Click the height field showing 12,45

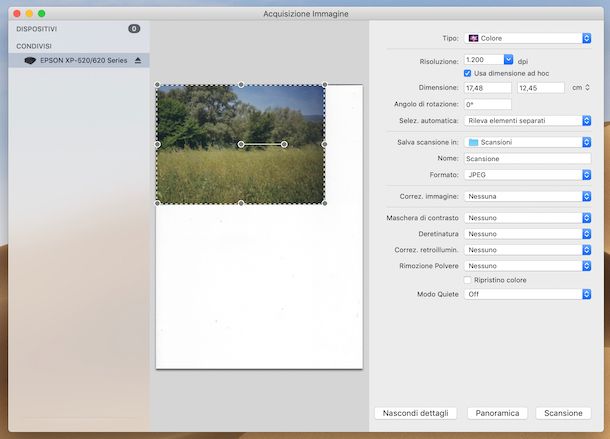click(541, 88)
